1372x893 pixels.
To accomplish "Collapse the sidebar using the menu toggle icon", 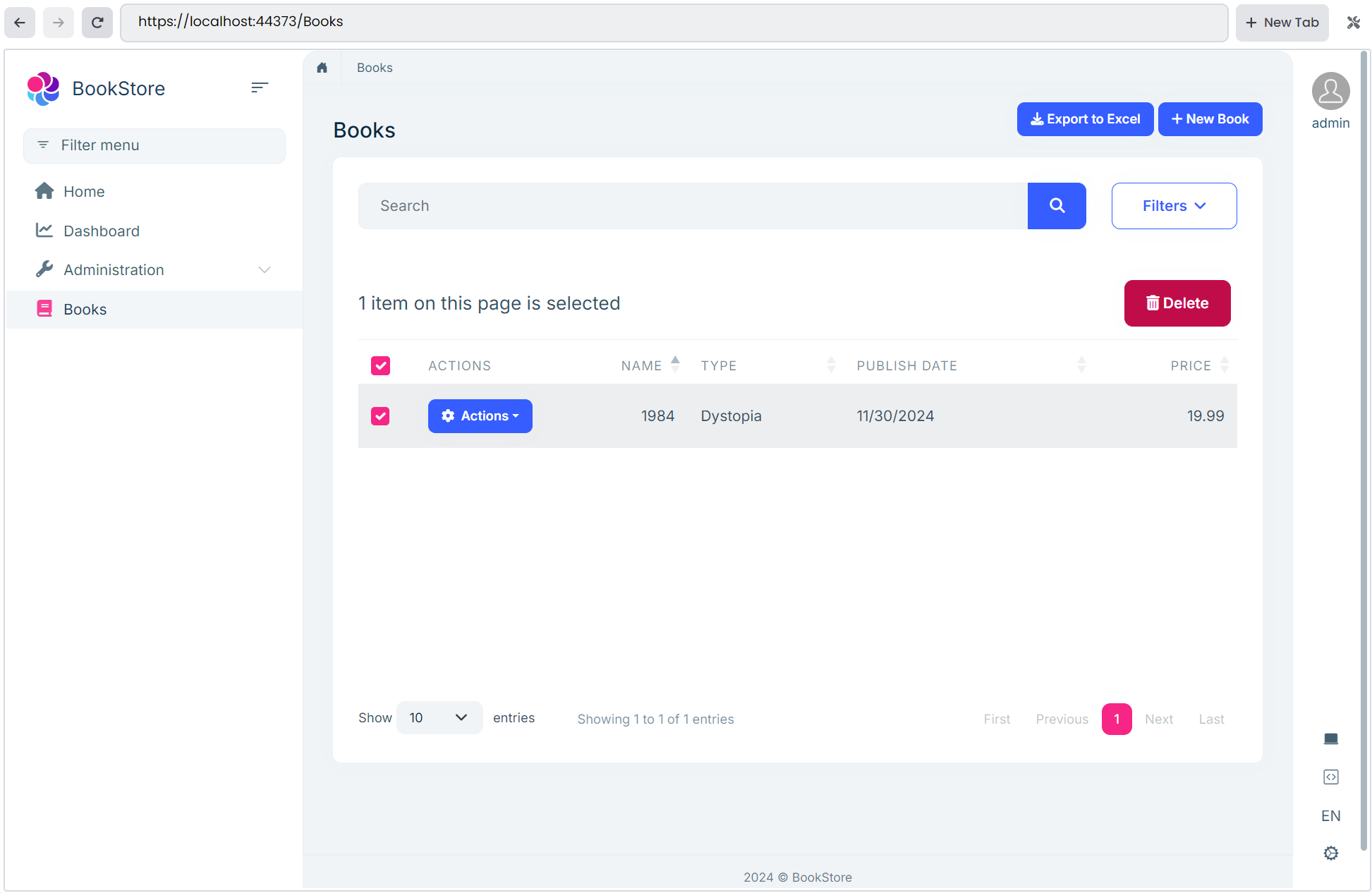I will tap(260, 87).
